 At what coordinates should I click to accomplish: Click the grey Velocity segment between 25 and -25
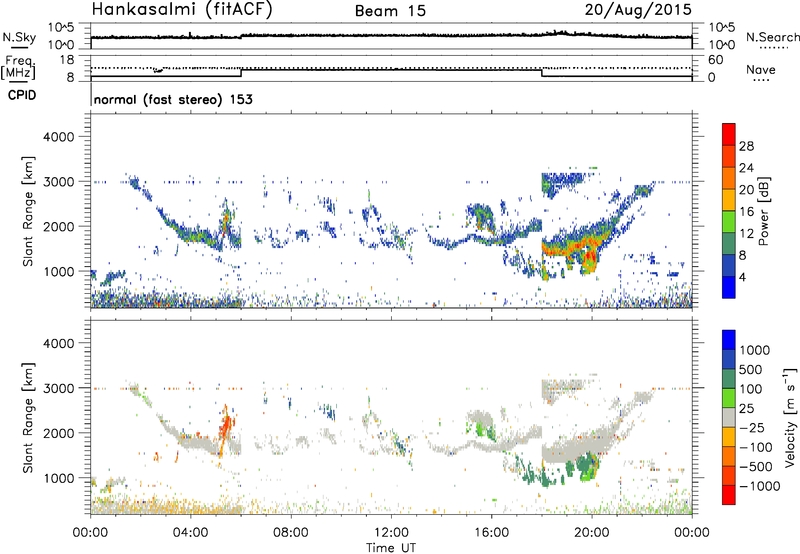coord(729,417)
